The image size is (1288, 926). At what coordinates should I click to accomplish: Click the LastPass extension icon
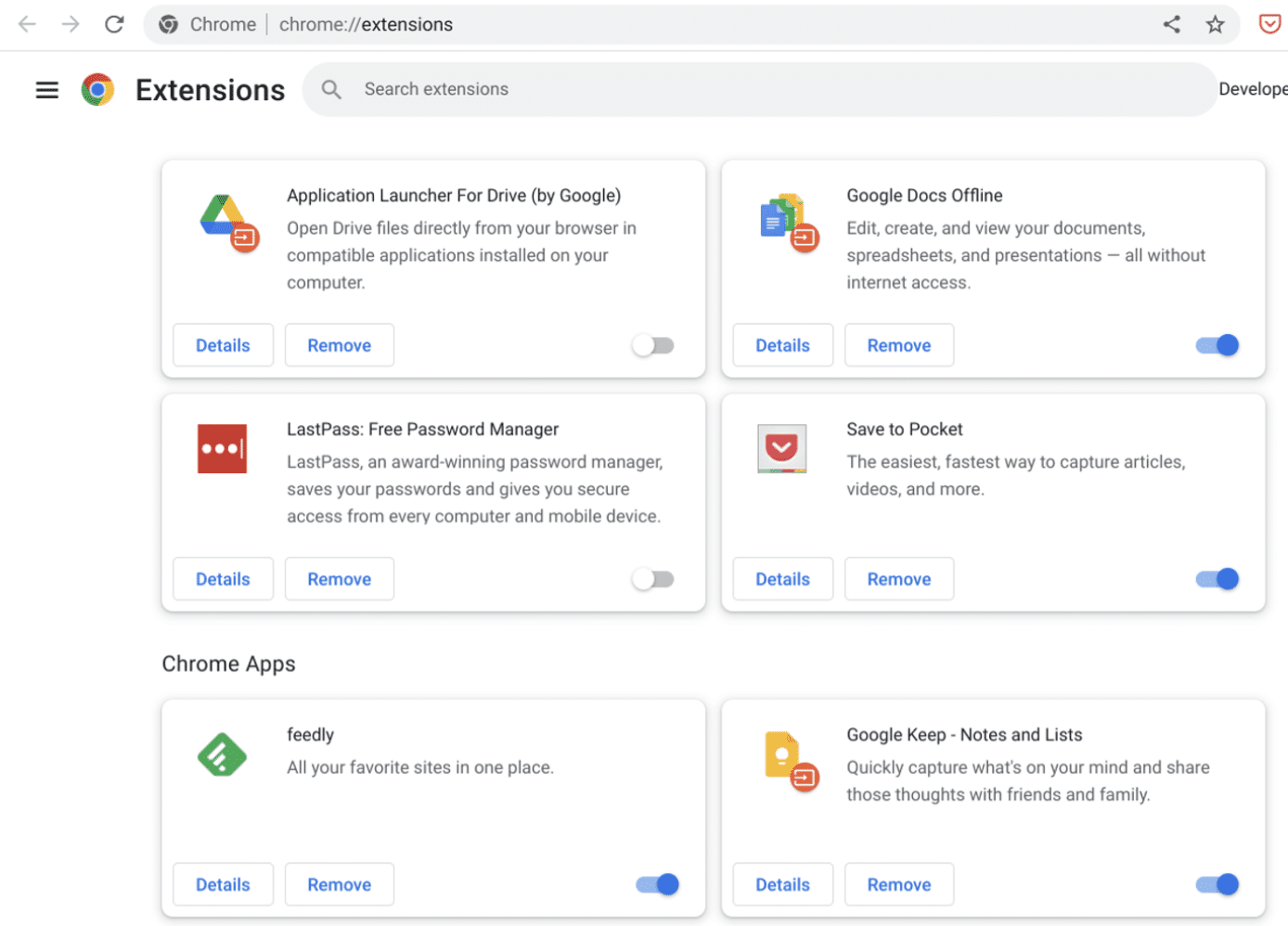tap(222, 449)
